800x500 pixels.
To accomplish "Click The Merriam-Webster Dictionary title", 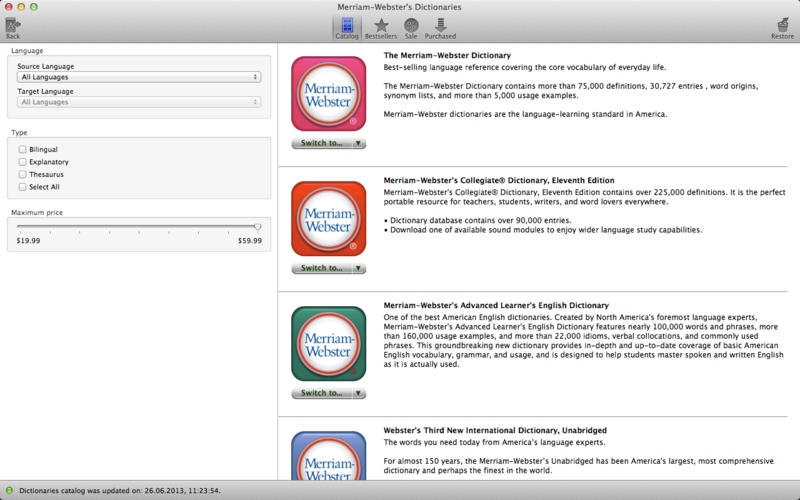I will click(447, 55).
